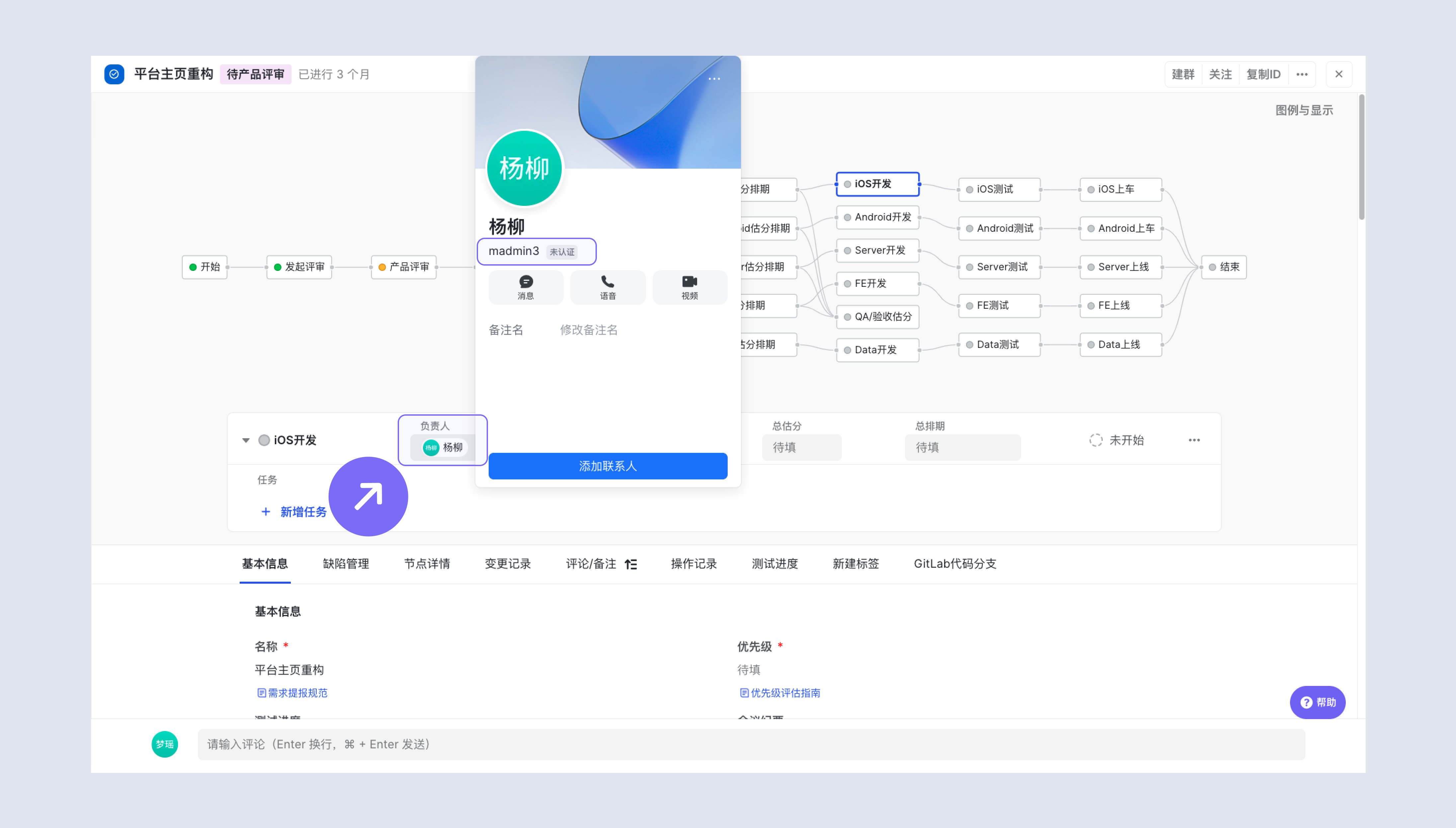1456x828 pixels.
Task: Open the 优先级评估指南 document link
Action: [x=780, y=693]
